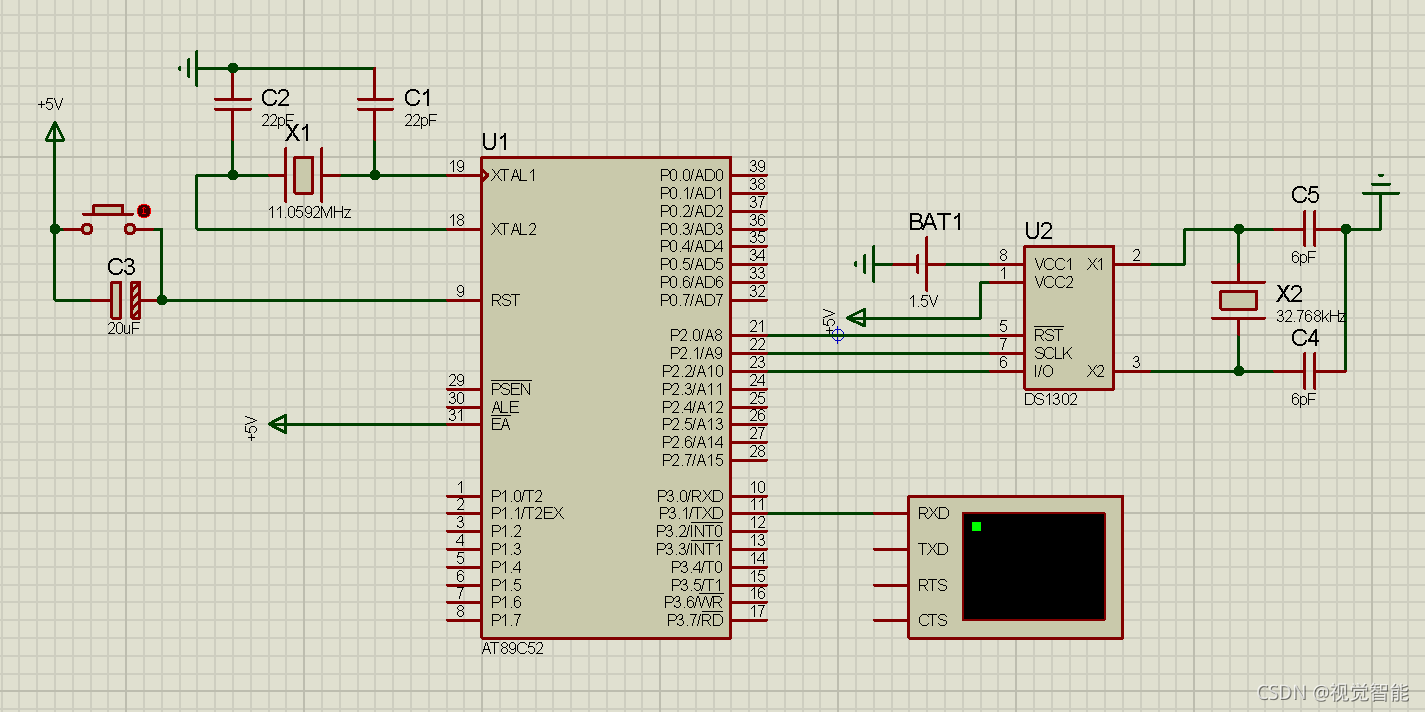The width and height of the screenshot is (1425, 712).
Task: Click the 11.0592MHz frequency label
Action: [x=310, y=212]
